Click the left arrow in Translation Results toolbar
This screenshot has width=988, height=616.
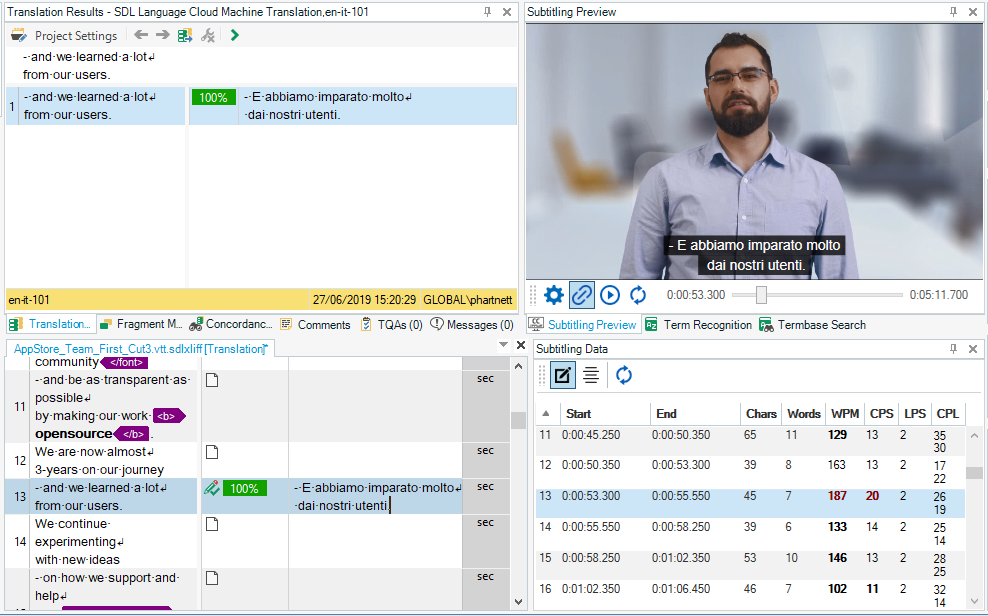click(x=141, y=35)
